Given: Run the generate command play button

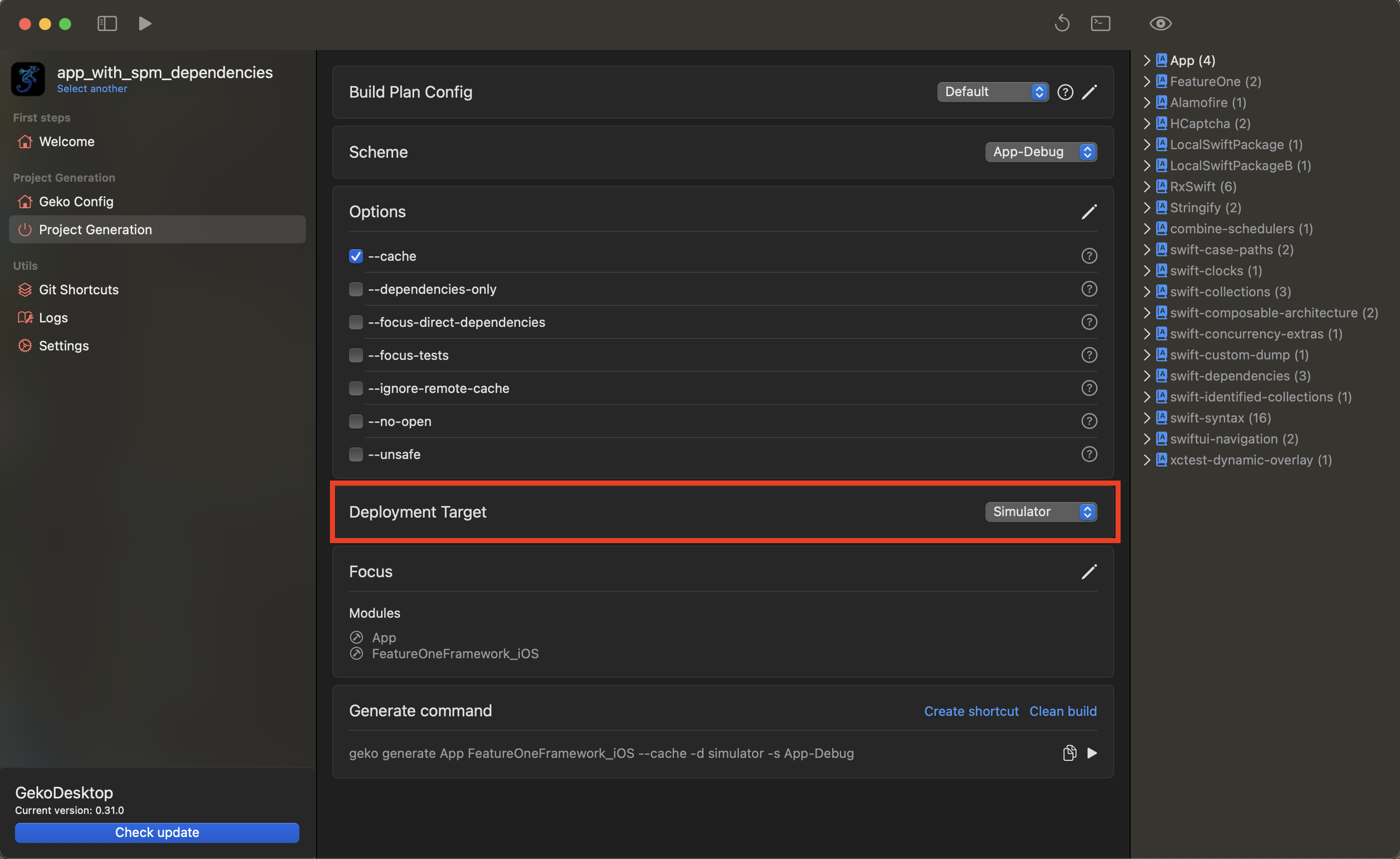Looking at the screenshot, I should pos(1092,753).
